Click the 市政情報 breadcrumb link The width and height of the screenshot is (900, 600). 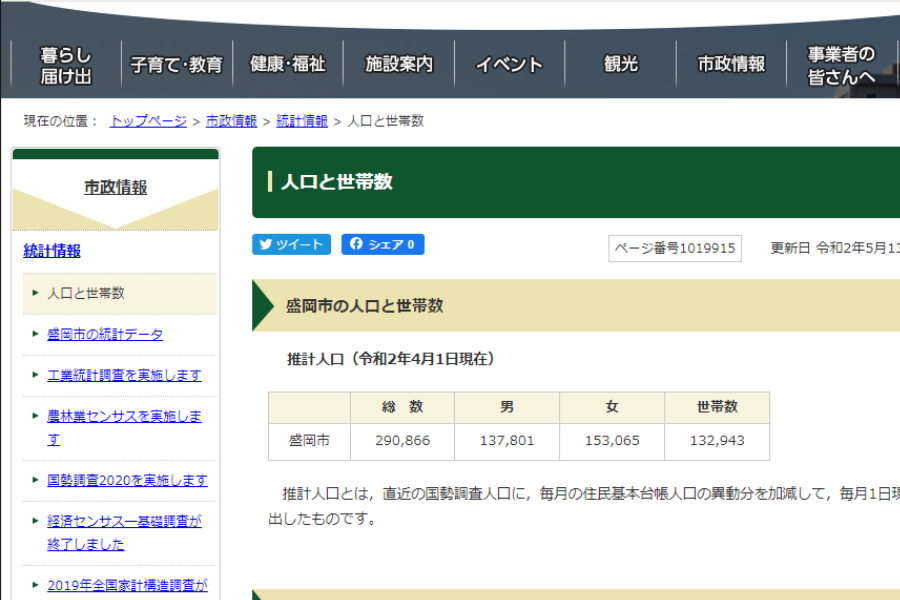coord(231,121)
